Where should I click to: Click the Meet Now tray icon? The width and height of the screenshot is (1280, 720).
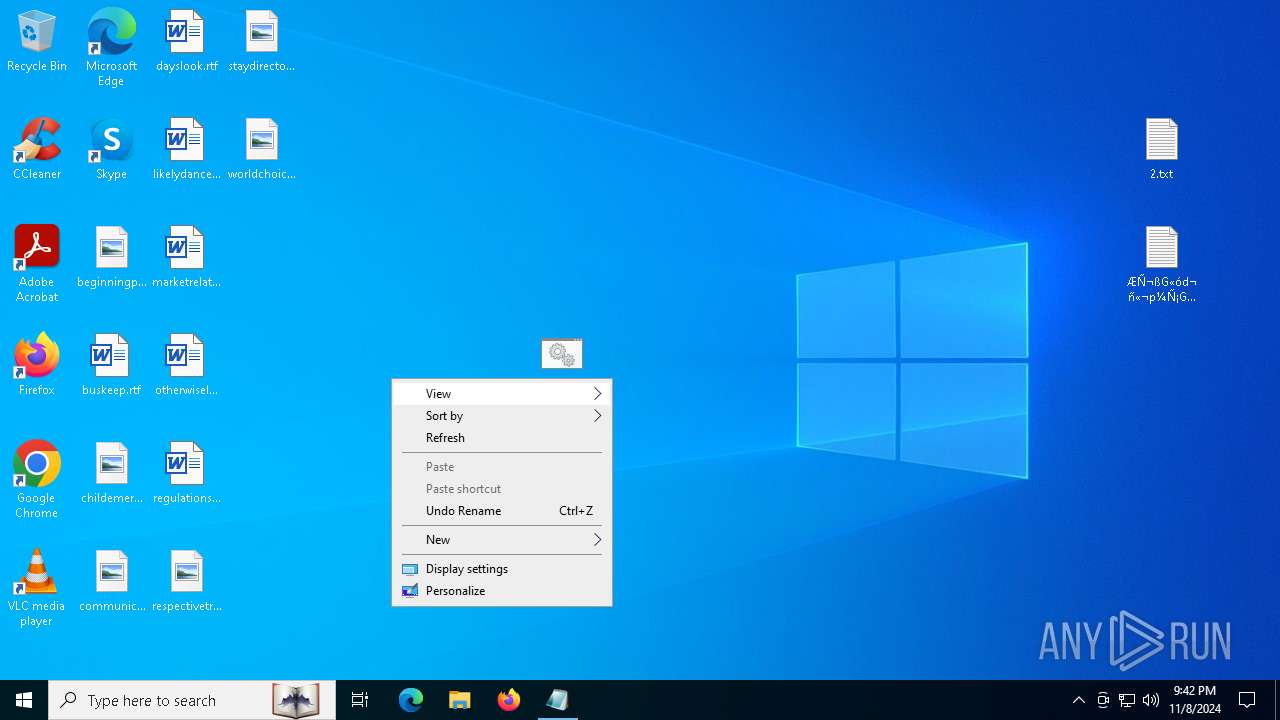click(1103, 700)
